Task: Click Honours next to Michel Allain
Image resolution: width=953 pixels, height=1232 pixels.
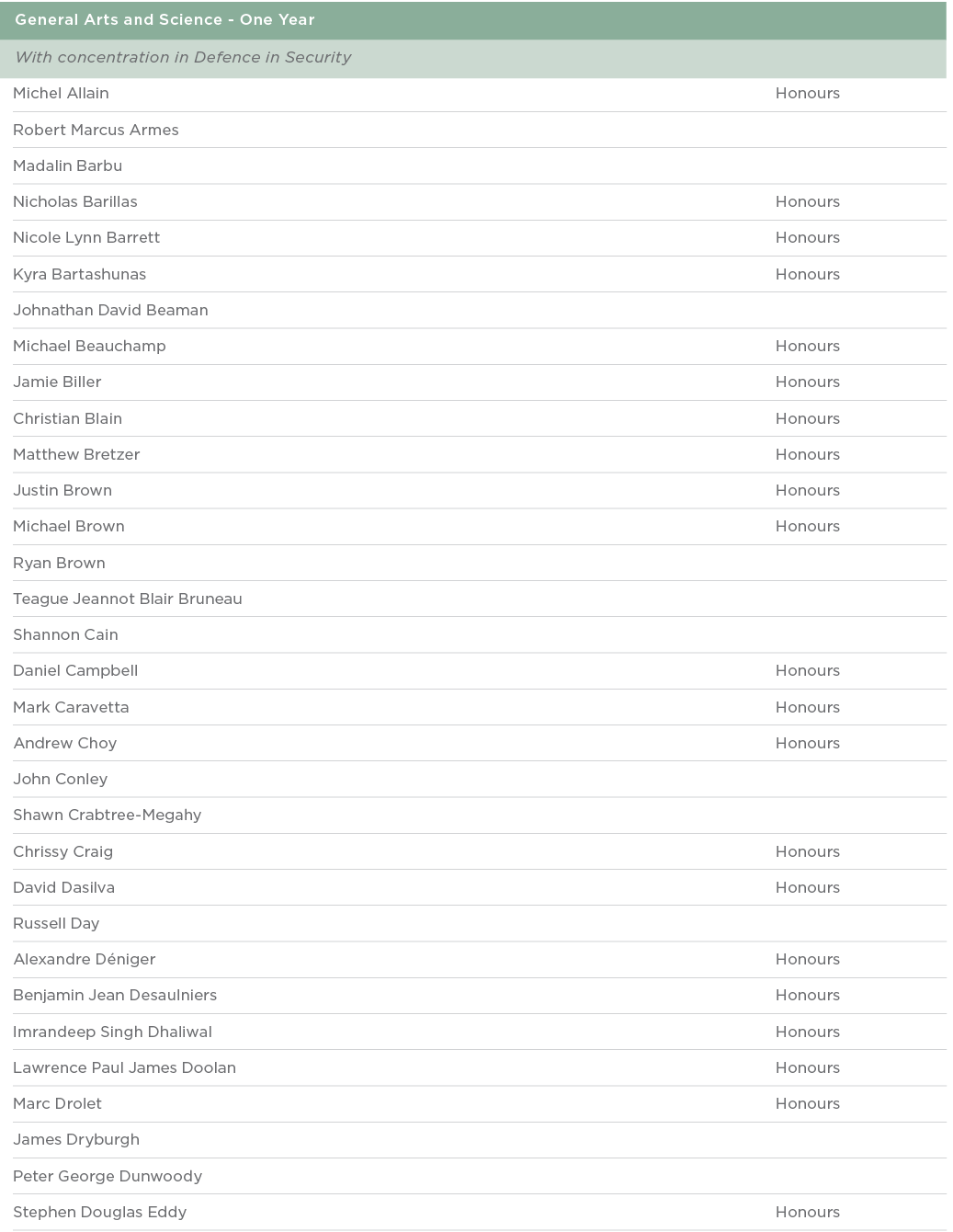Action: [x=807, y=93]
